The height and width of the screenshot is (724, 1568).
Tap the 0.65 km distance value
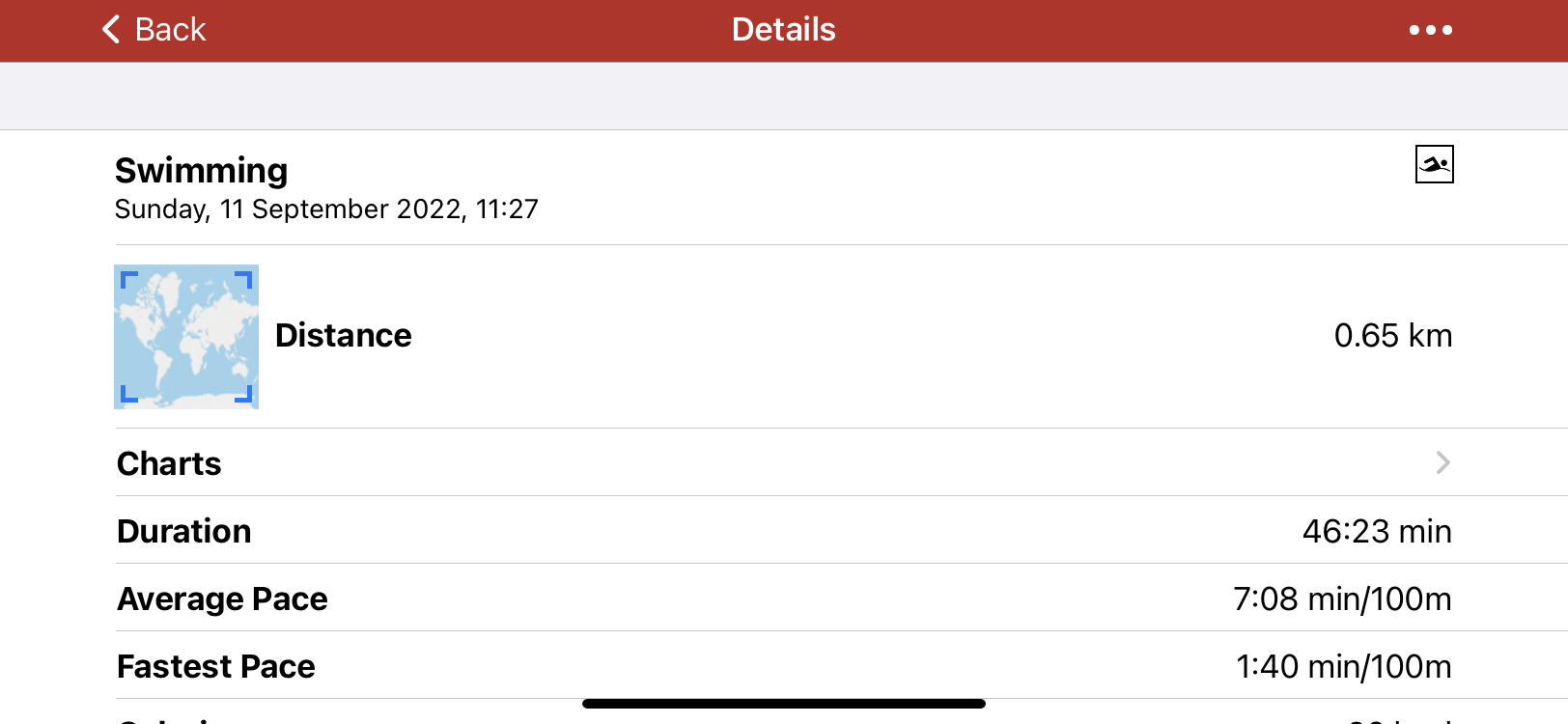point(1392,336)
